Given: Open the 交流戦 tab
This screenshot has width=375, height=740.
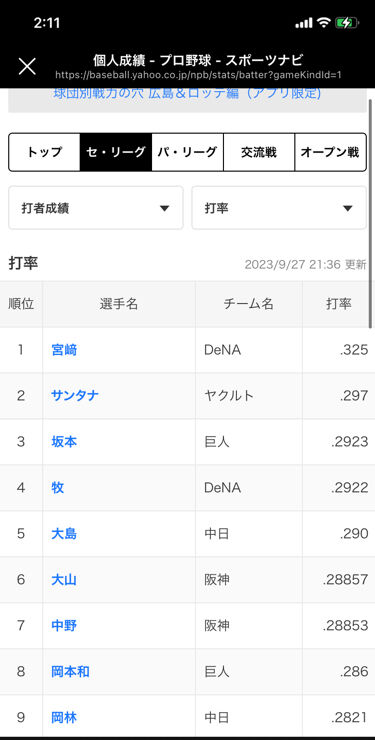Looking at the screenshot, I should click(259, 152).
